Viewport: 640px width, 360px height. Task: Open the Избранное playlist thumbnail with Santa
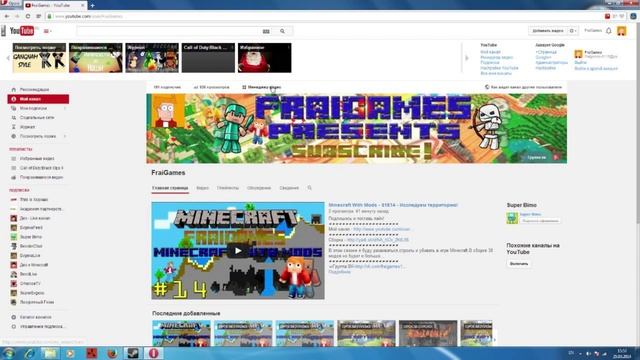pos(264,58)
